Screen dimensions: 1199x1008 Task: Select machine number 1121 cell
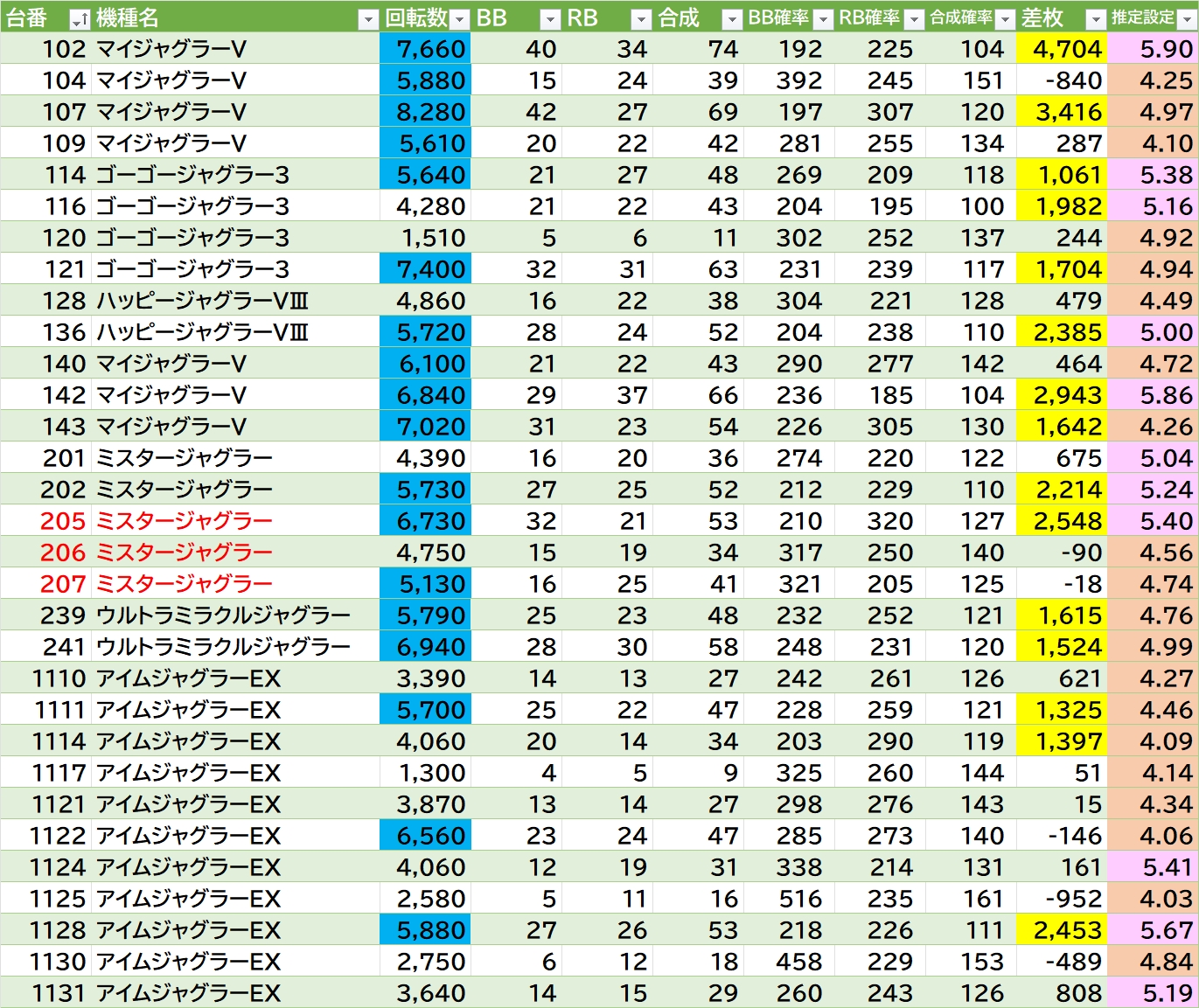point(45,804)
